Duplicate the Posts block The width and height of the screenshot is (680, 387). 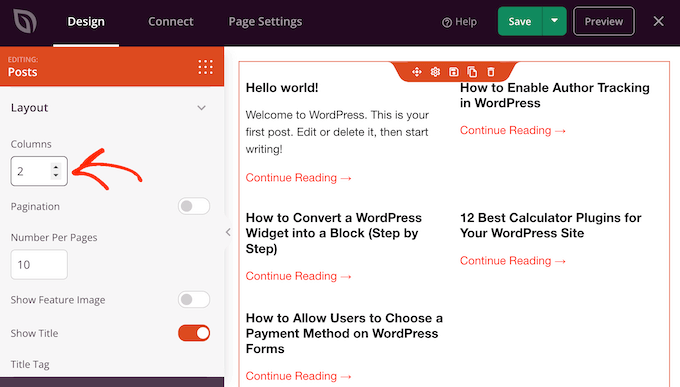[x=472, y=72]
